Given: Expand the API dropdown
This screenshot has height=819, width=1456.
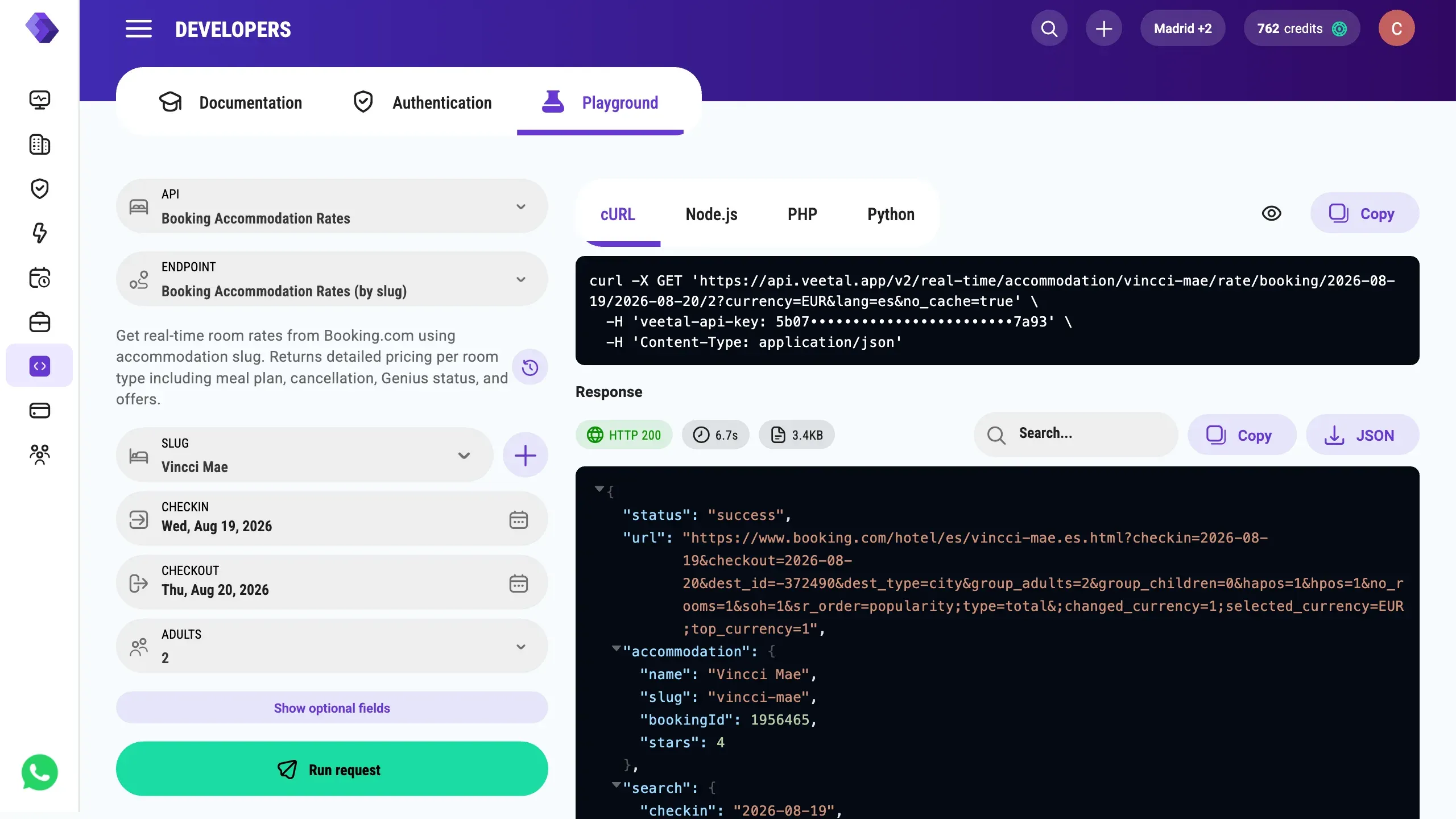Looking at the screenshot, I should click(x=332, y=206).
